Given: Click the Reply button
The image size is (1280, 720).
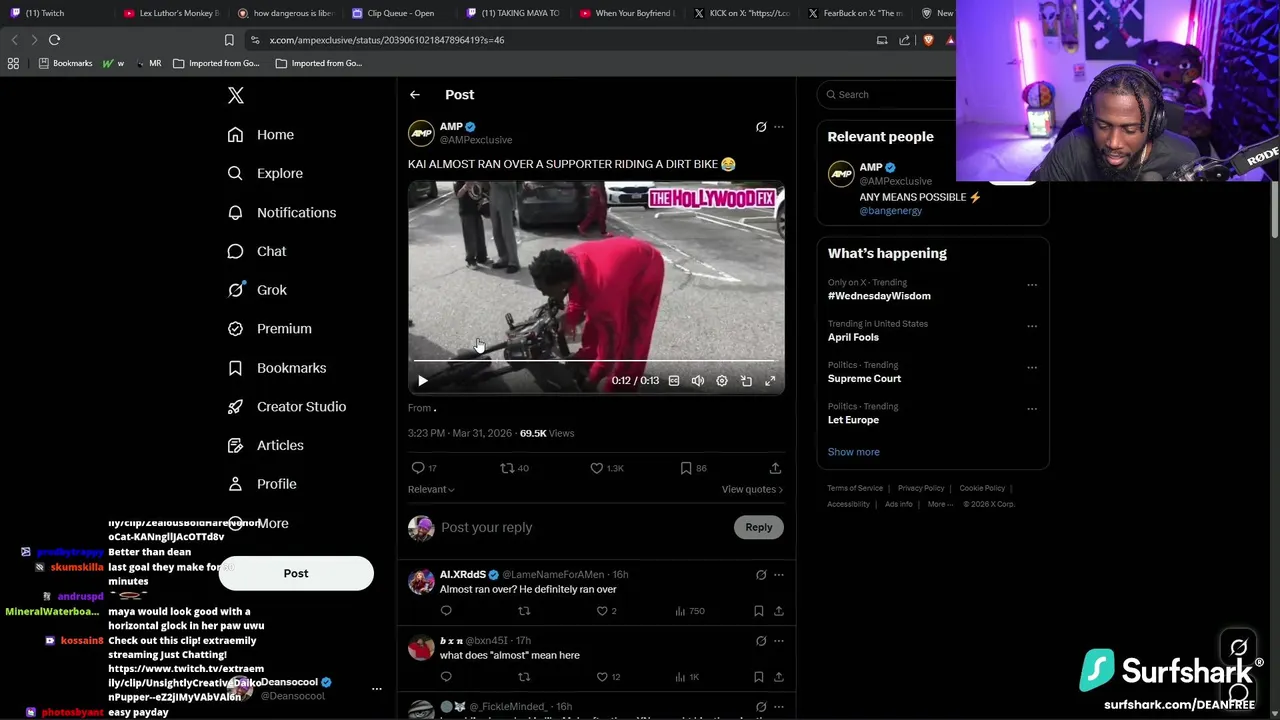Looking at the screenshot, I should (759, 527).
